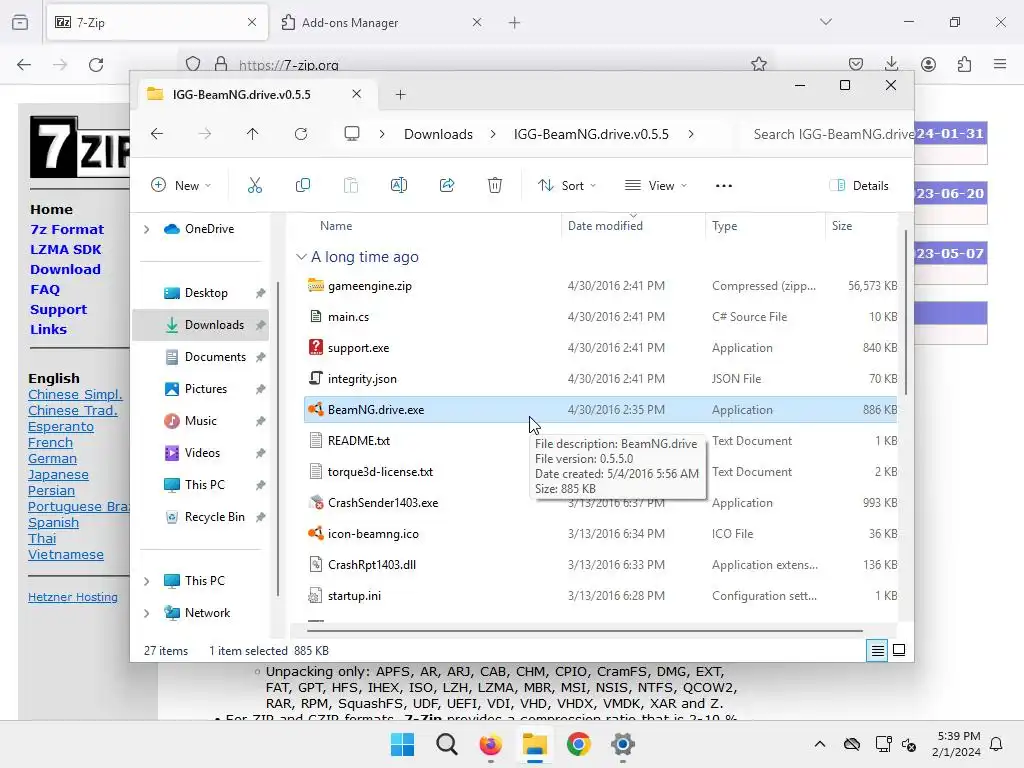The height and width of the screenshot is (768, 1024).
Task: Expand chevron after IGG-BeamNG.drive.v0.5.5 breadcrumb
Action: click(x=691, y=134)
